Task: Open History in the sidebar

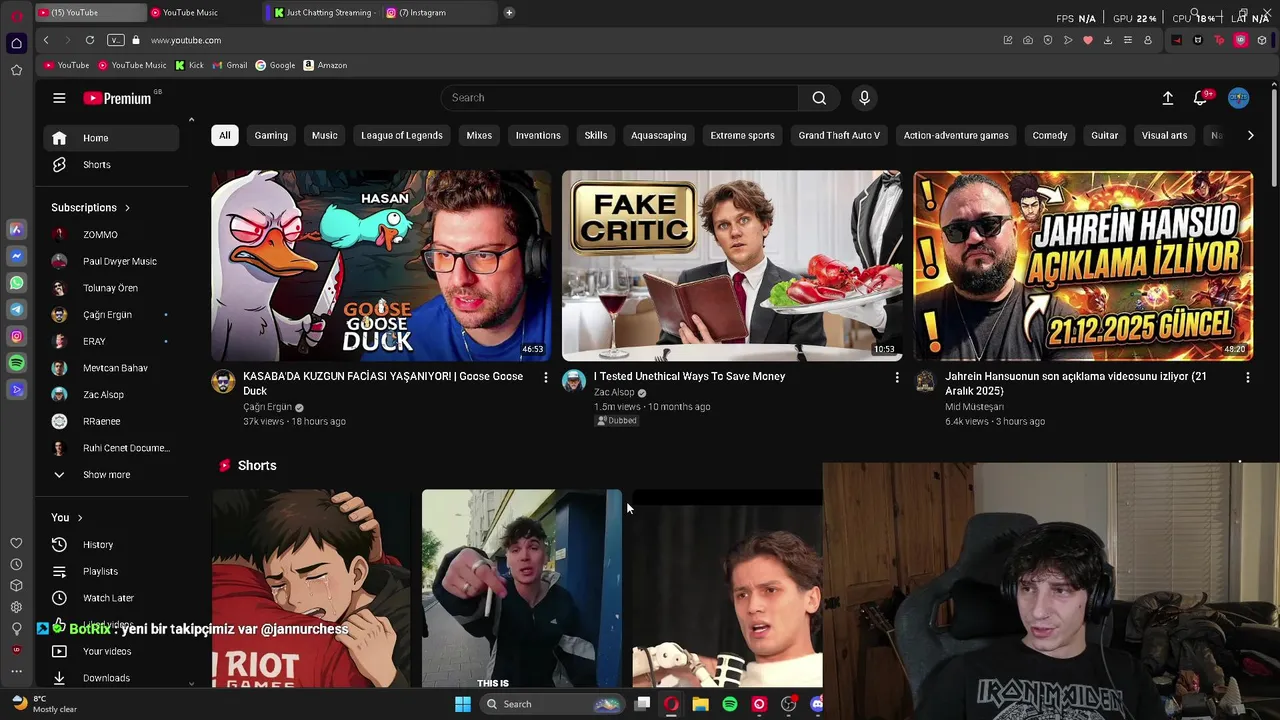Action: (x=111, y=545)
